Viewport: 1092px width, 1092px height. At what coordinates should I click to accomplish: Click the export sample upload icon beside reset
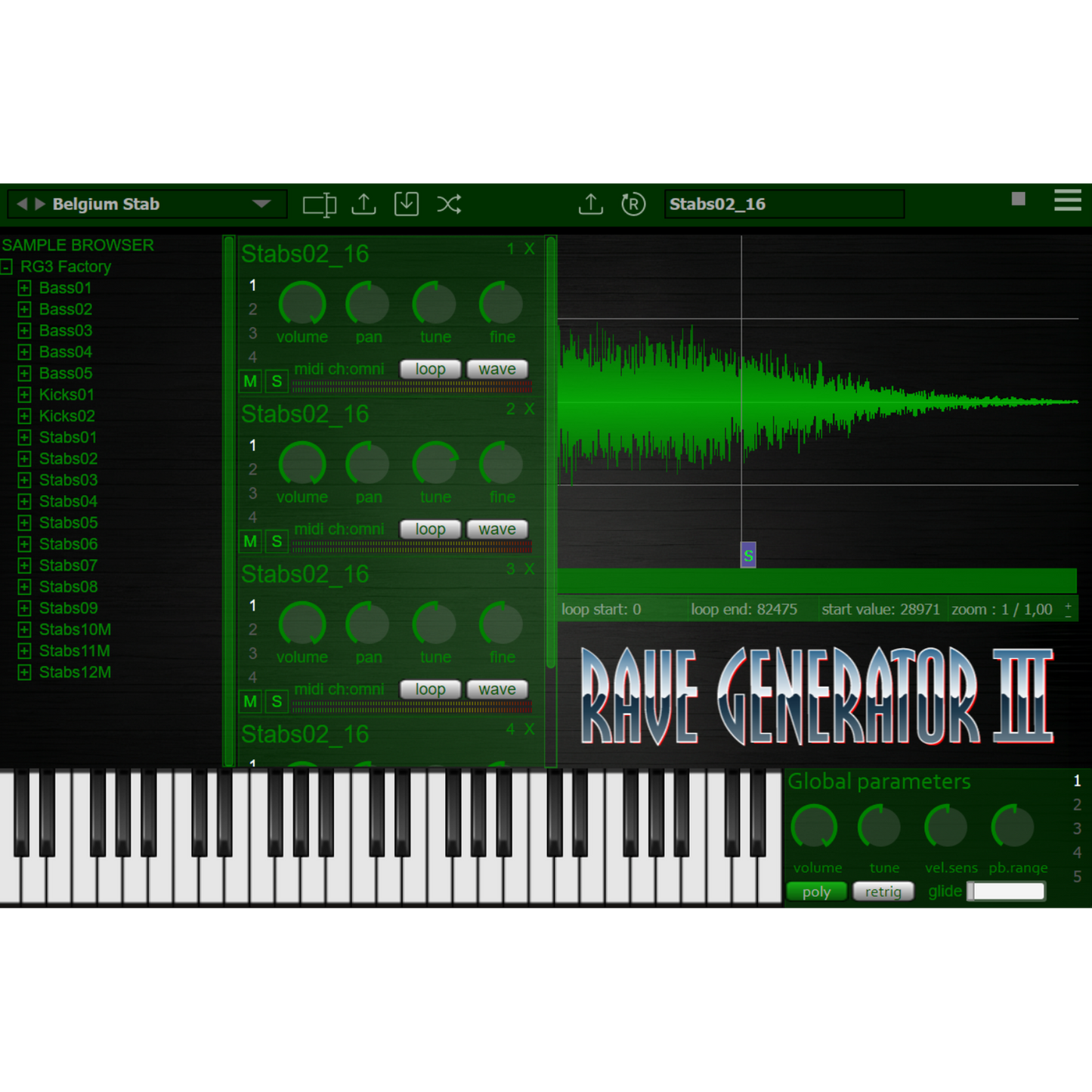[x=591, y=204]
